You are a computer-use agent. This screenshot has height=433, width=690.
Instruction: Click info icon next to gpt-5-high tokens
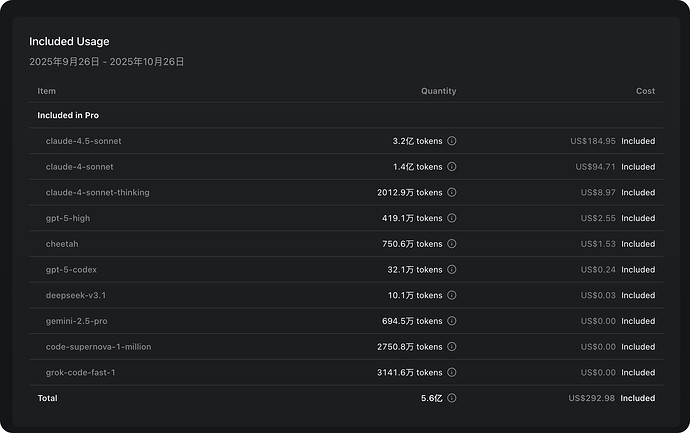[x=451, y=218]
